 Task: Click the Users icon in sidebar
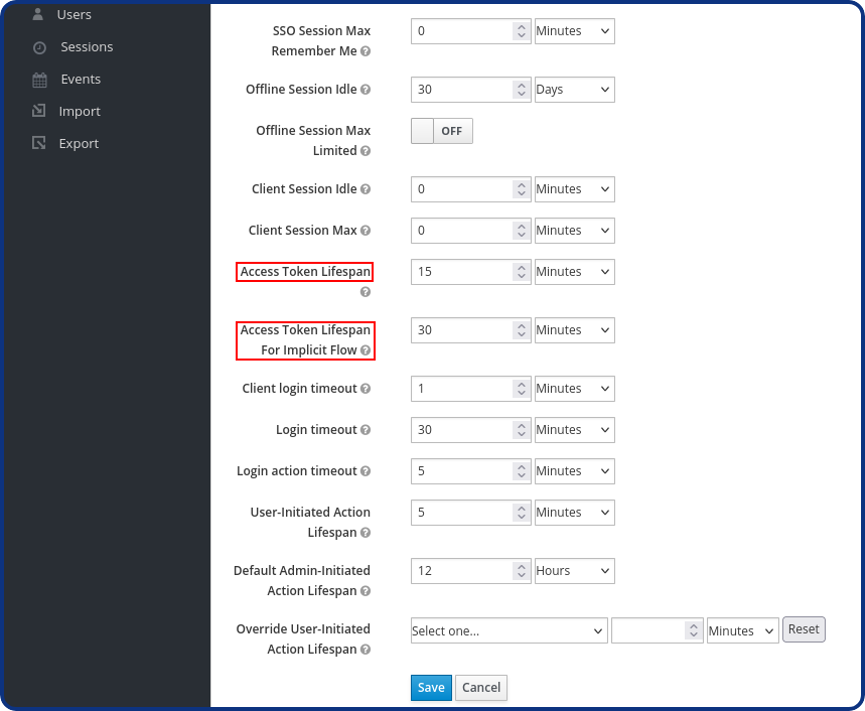pos(39,15)
